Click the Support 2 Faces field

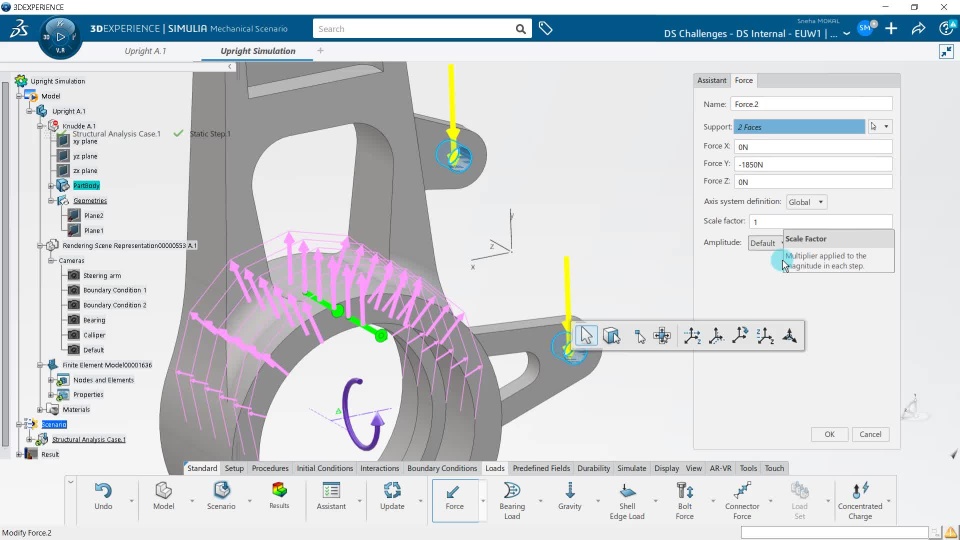(800, 127)
